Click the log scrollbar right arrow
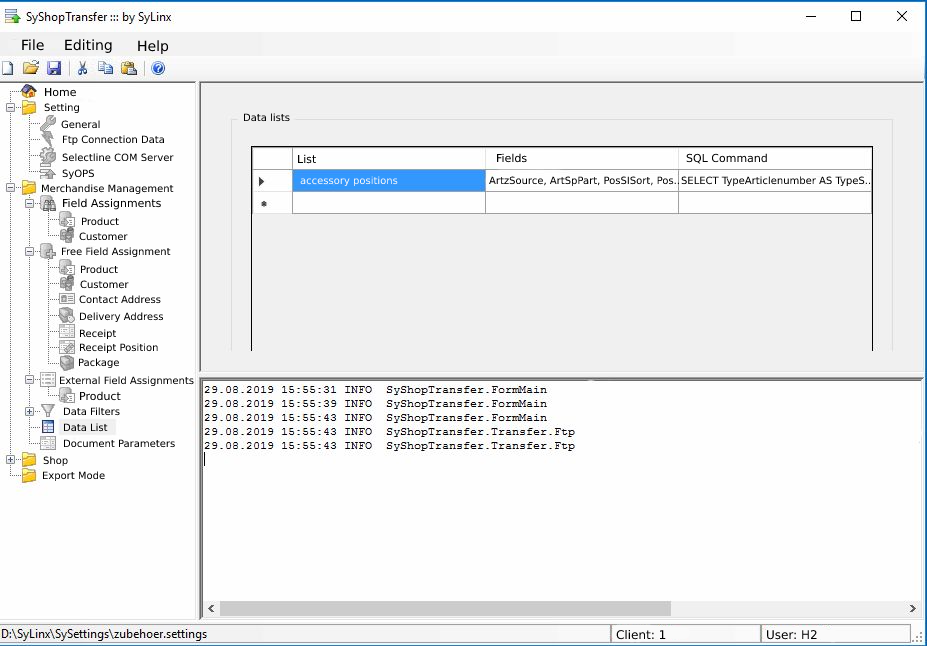The image size is (932, 646). pyautogui.click(x=912, y=609)
